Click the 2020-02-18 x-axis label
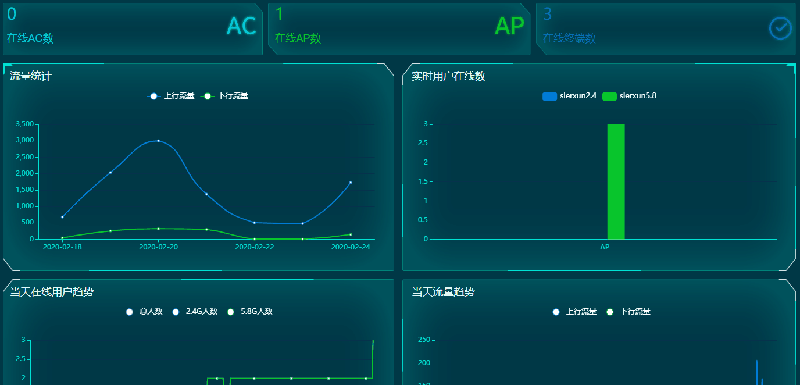 pyautogui.click(x=62, y=247)
